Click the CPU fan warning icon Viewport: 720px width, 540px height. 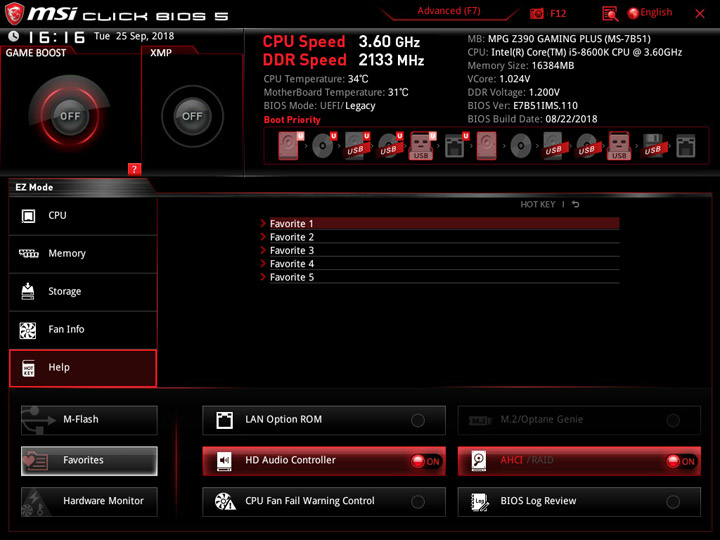(225, 501)
